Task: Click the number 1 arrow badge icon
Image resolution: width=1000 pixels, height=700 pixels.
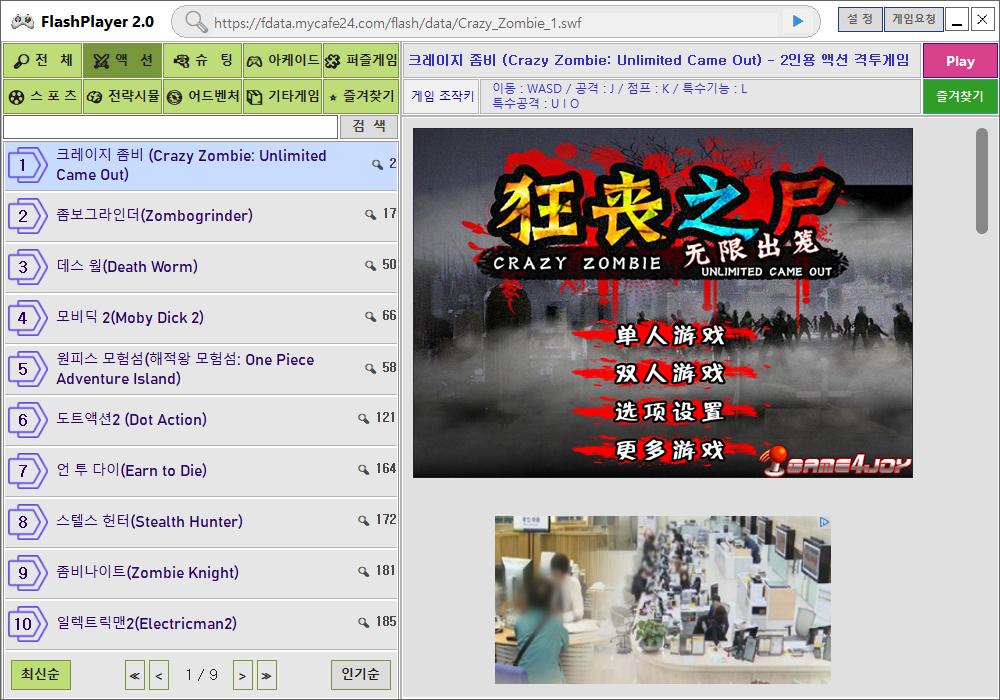Action: (27, 165)
